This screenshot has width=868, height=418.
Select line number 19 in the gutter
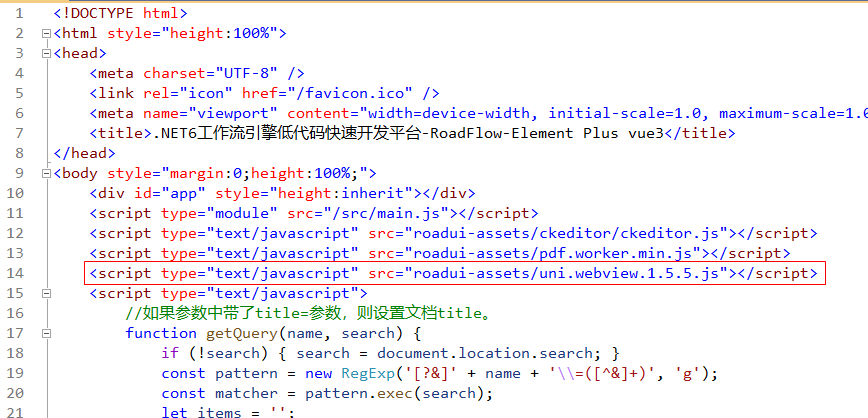click(x=15, y=374)
